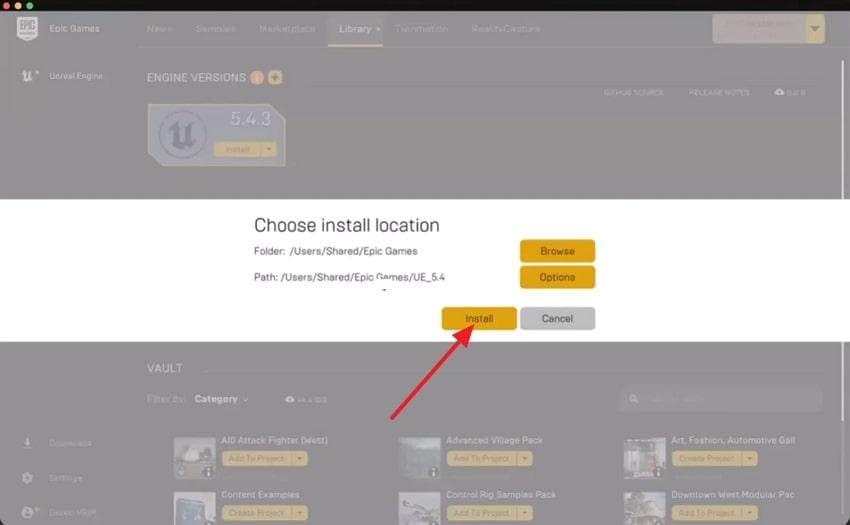Screen dimensions: 850x525
Task: Open the GitHub Source link
Action: [634, 92]
